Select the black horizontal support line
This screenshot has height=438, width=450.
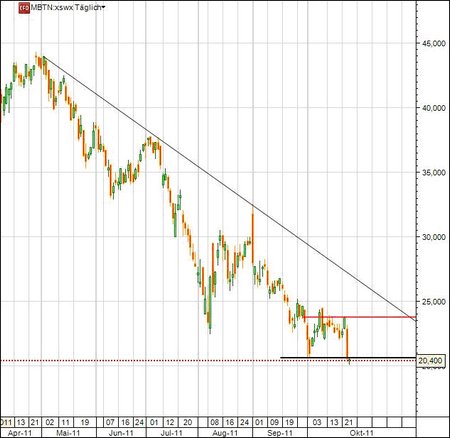(348, 358)
